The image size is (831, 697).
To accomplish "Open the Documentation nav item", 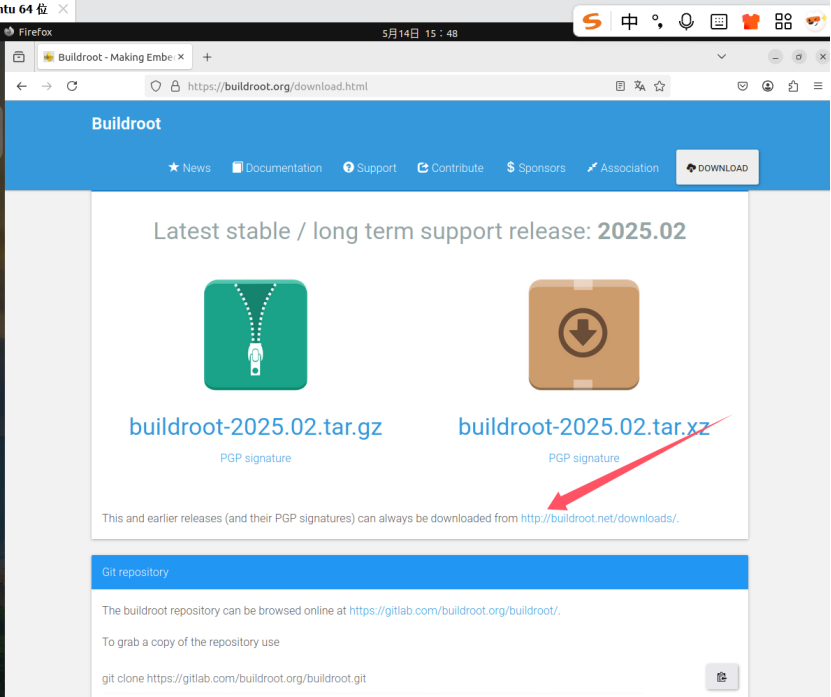I will [277, 168].
